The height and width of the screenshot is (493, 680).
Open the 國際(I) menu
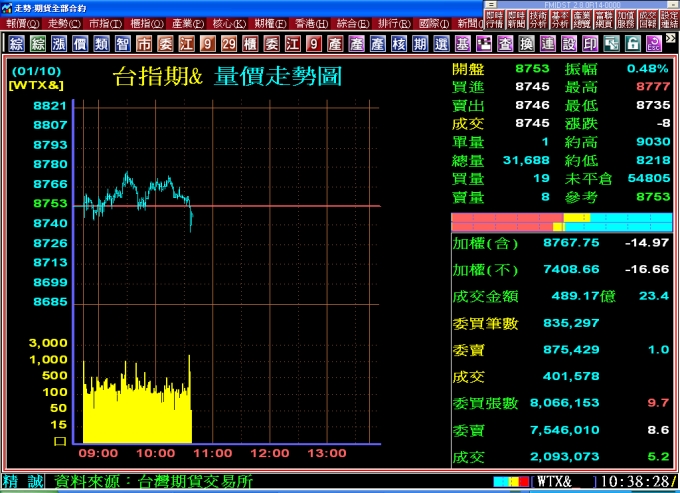tap(435, 23)
